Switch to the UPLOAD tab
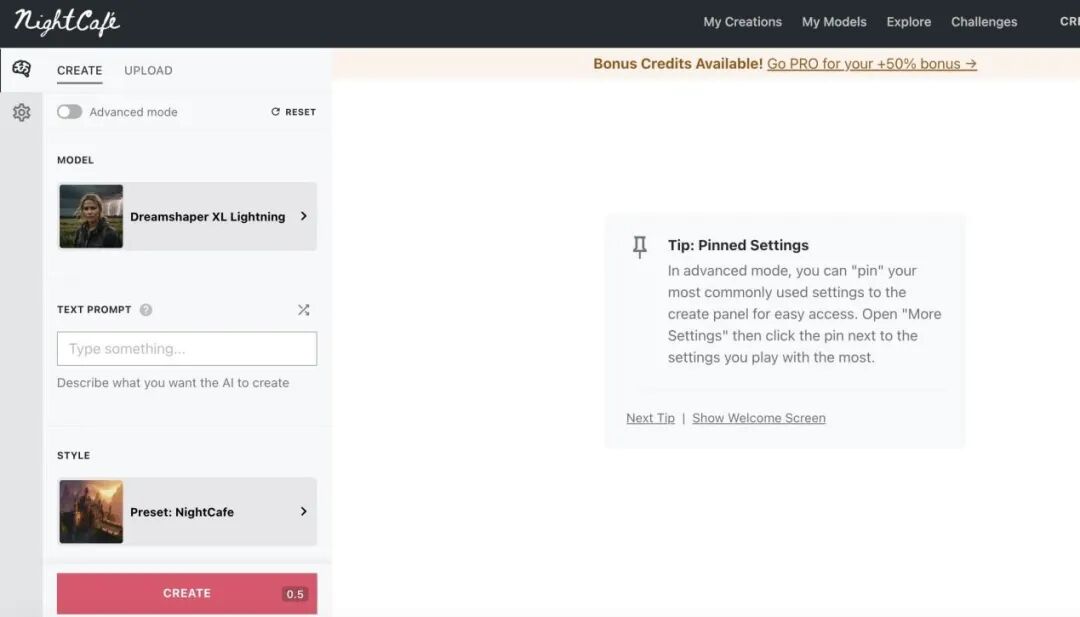The height and width of the screenshot is (617, 1080). (149, 70)
